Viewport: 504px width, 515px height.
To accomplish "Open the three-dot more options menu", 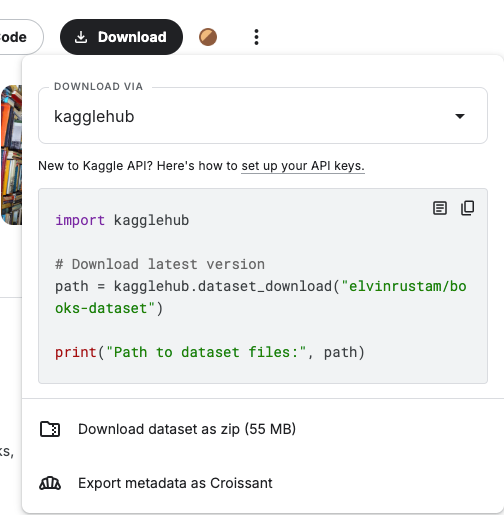I will [256, 37].
